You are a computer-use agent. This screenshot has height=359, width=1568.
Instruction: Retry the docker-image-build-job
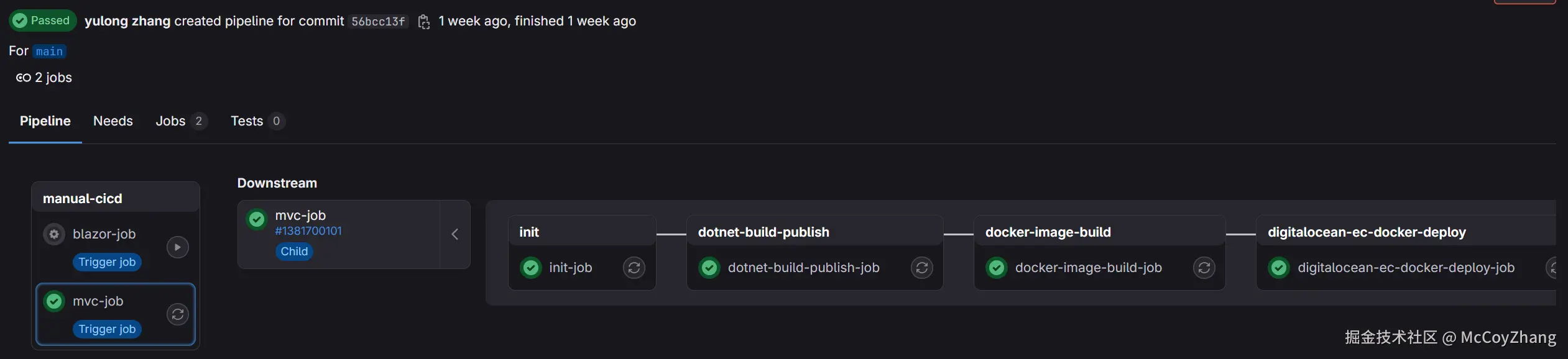[1204, 268]
